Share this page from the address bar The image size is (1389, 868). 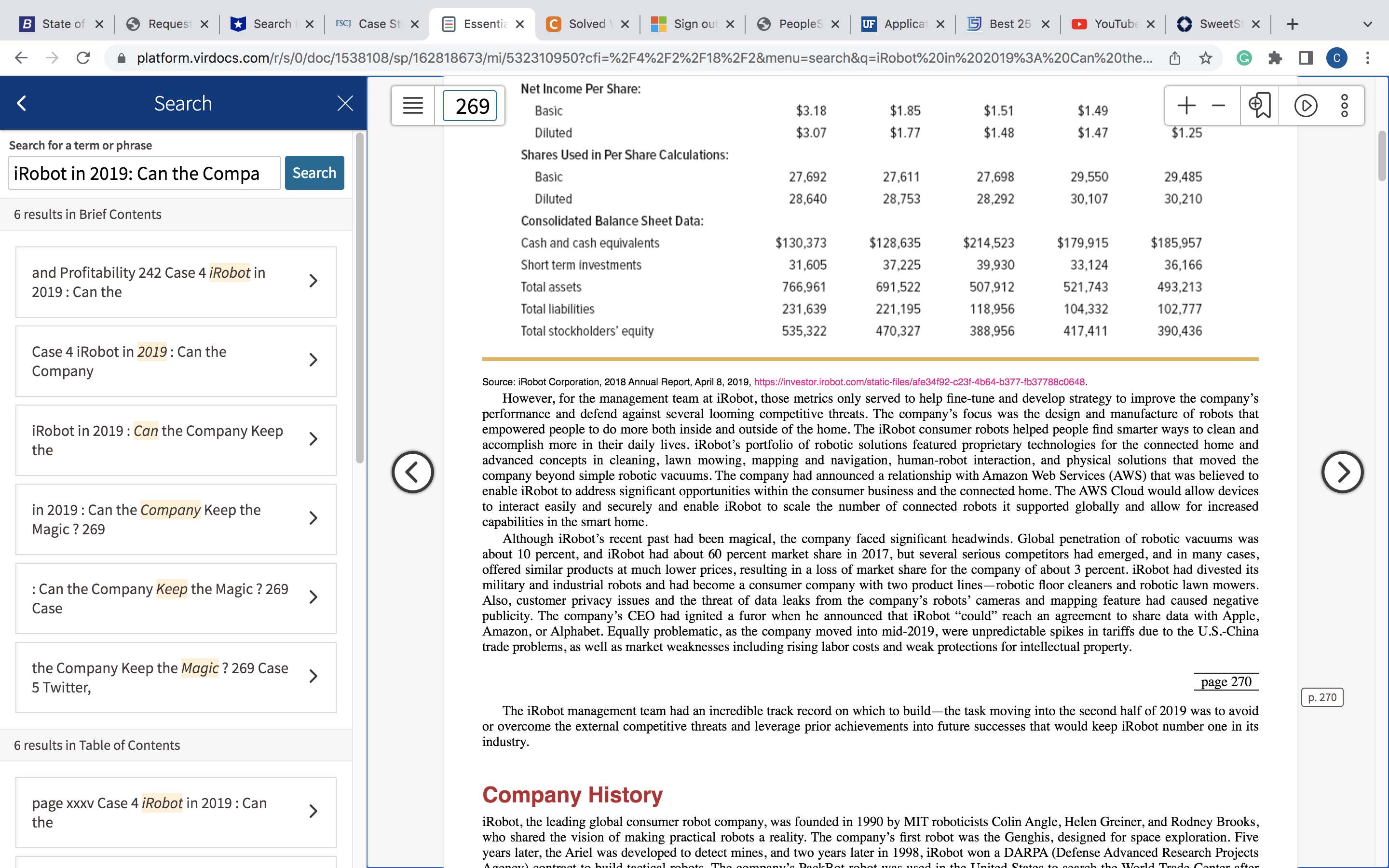pos(1175,58)
